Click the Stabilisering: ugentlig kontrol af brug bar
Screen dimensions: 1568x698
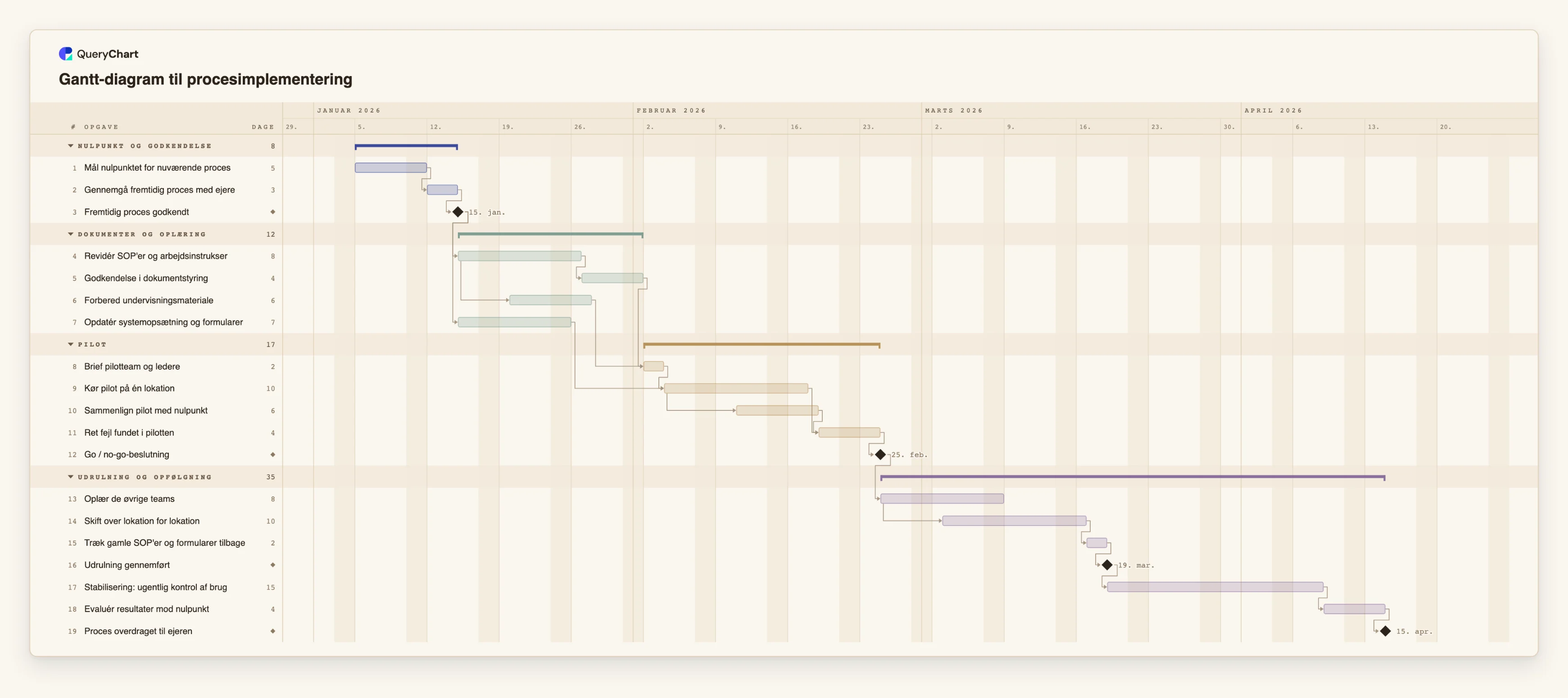click(1215, 587)
